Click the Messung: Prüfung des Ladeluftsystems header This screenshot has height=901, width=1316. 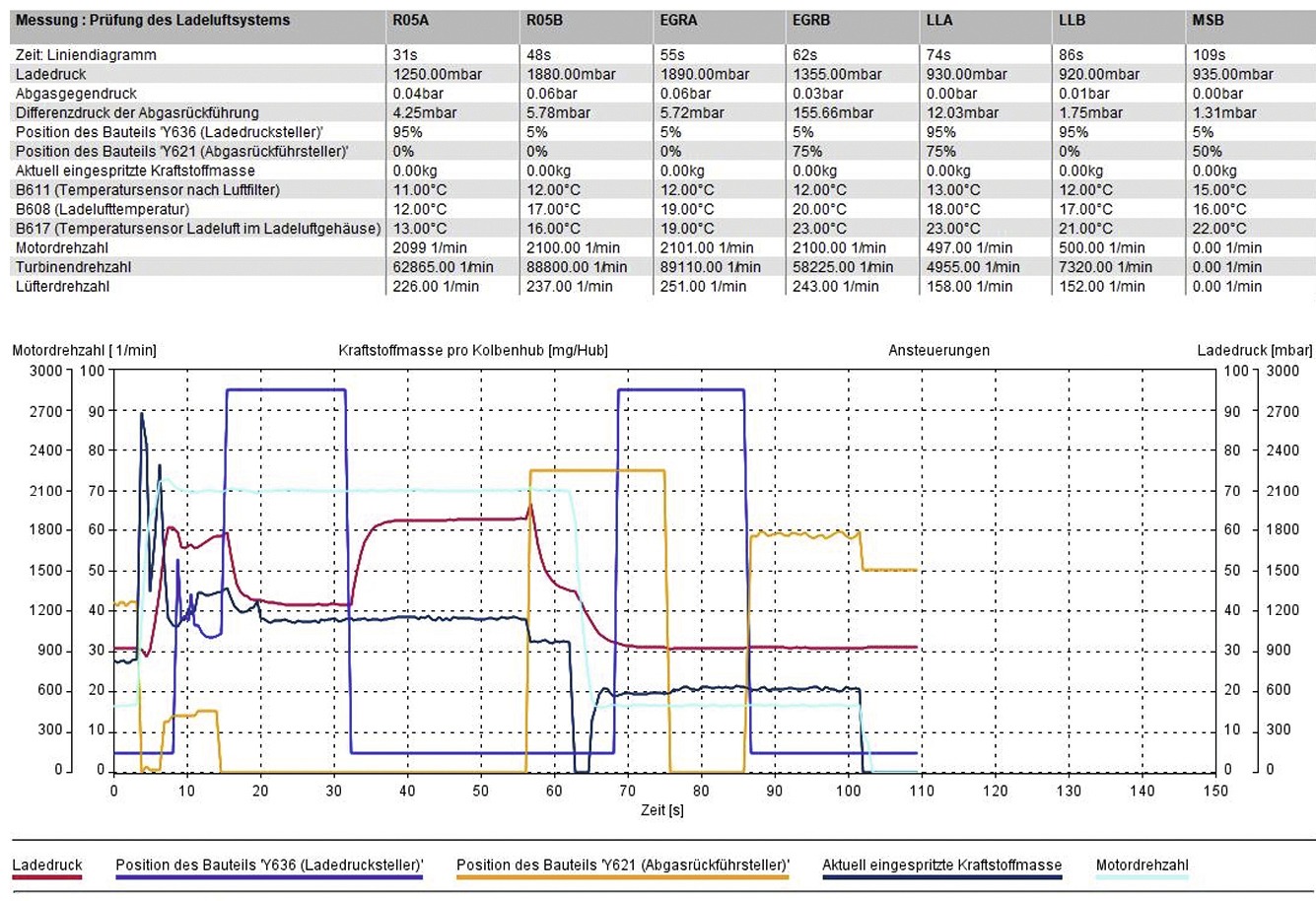(153, 20)
